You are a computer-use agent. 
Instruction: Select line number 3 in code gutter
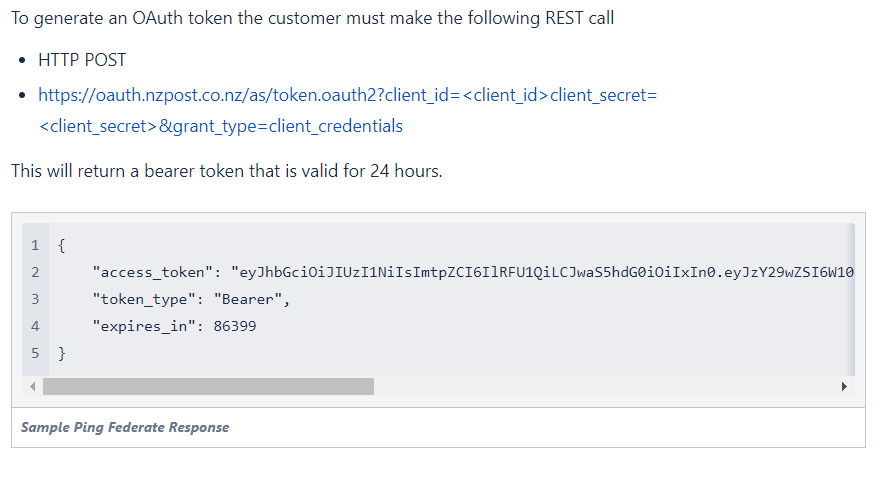[35, 299]
